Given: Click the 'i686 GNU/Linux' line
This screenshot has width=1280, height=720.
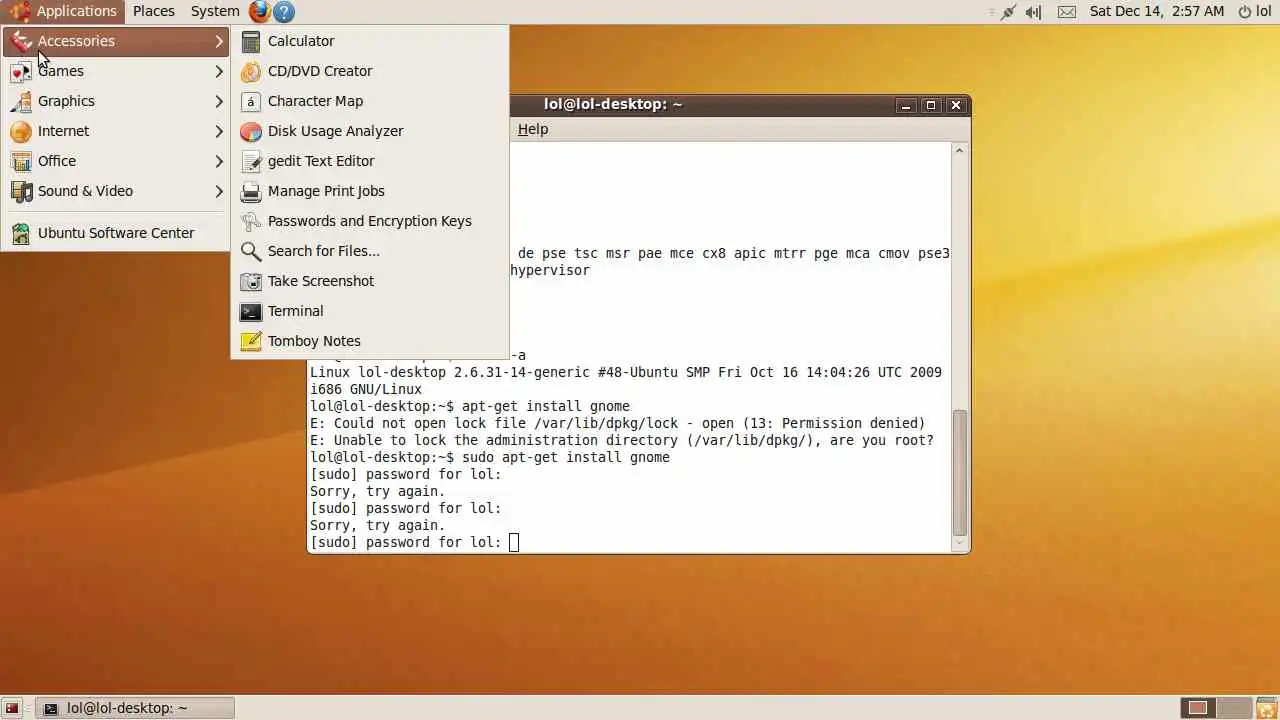Looking at the screenshot, I should (x=366, y=389).
